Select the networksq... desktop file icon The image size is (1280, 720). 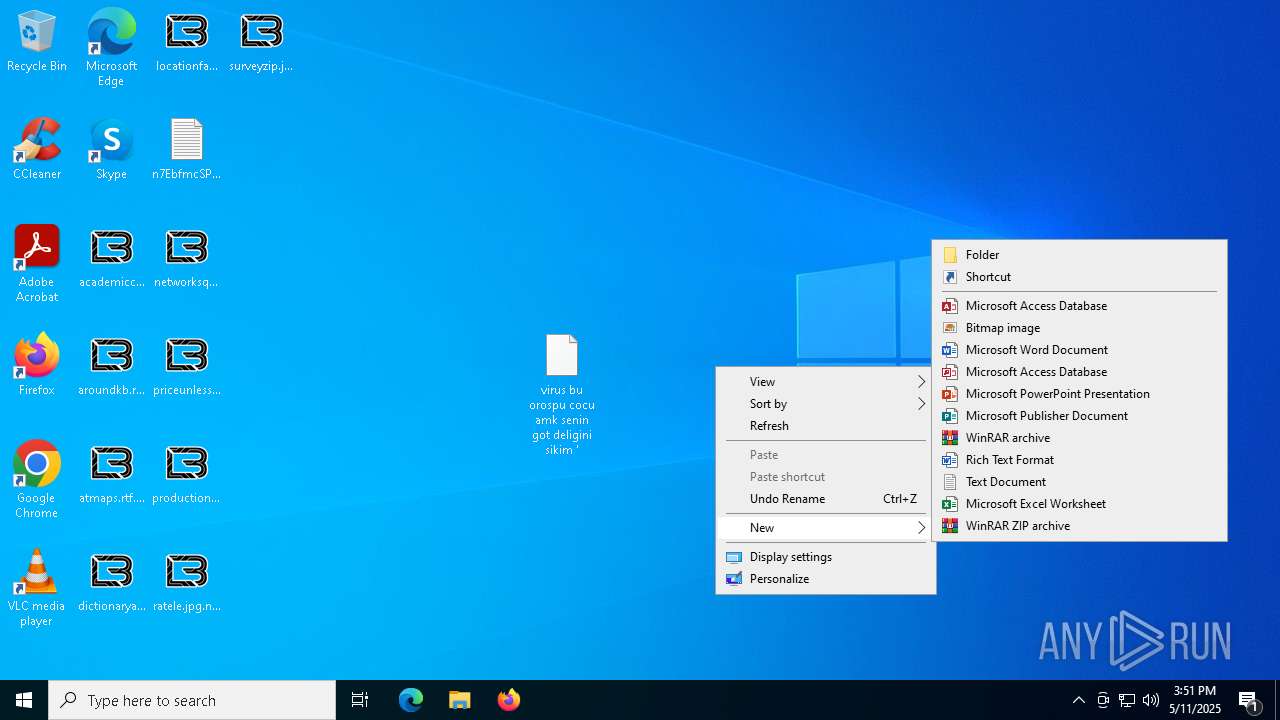[186, 258]
